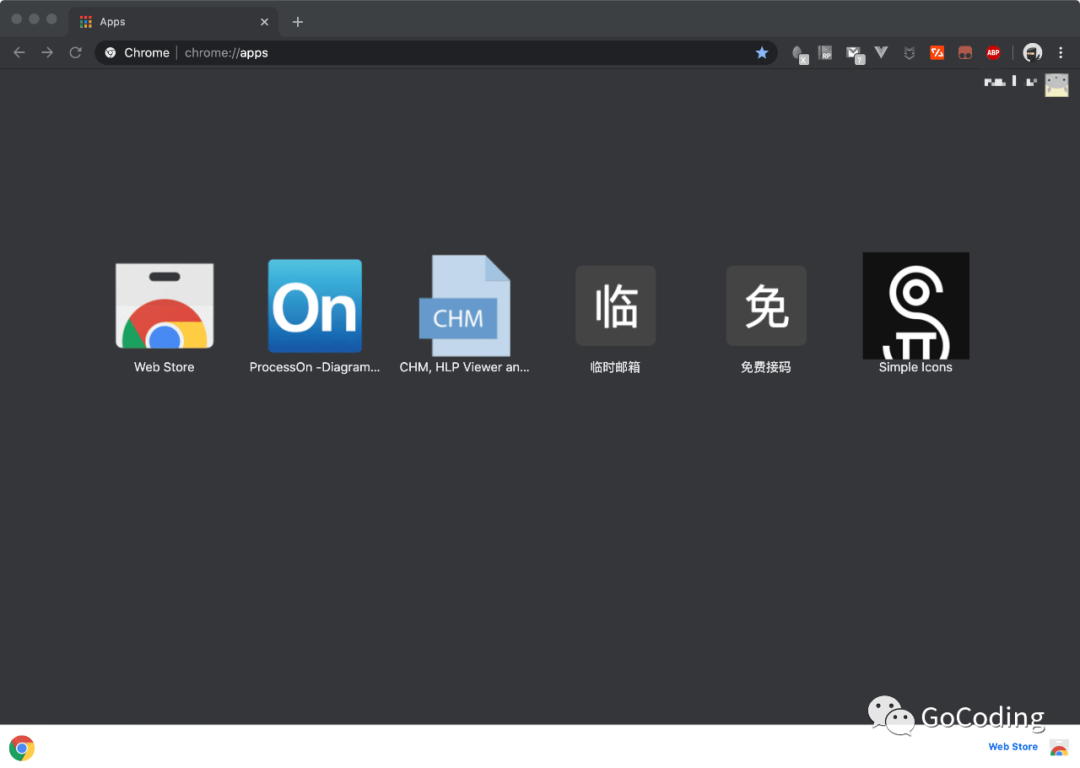Click the gray fox-shaped extension icon

[909, 53]
